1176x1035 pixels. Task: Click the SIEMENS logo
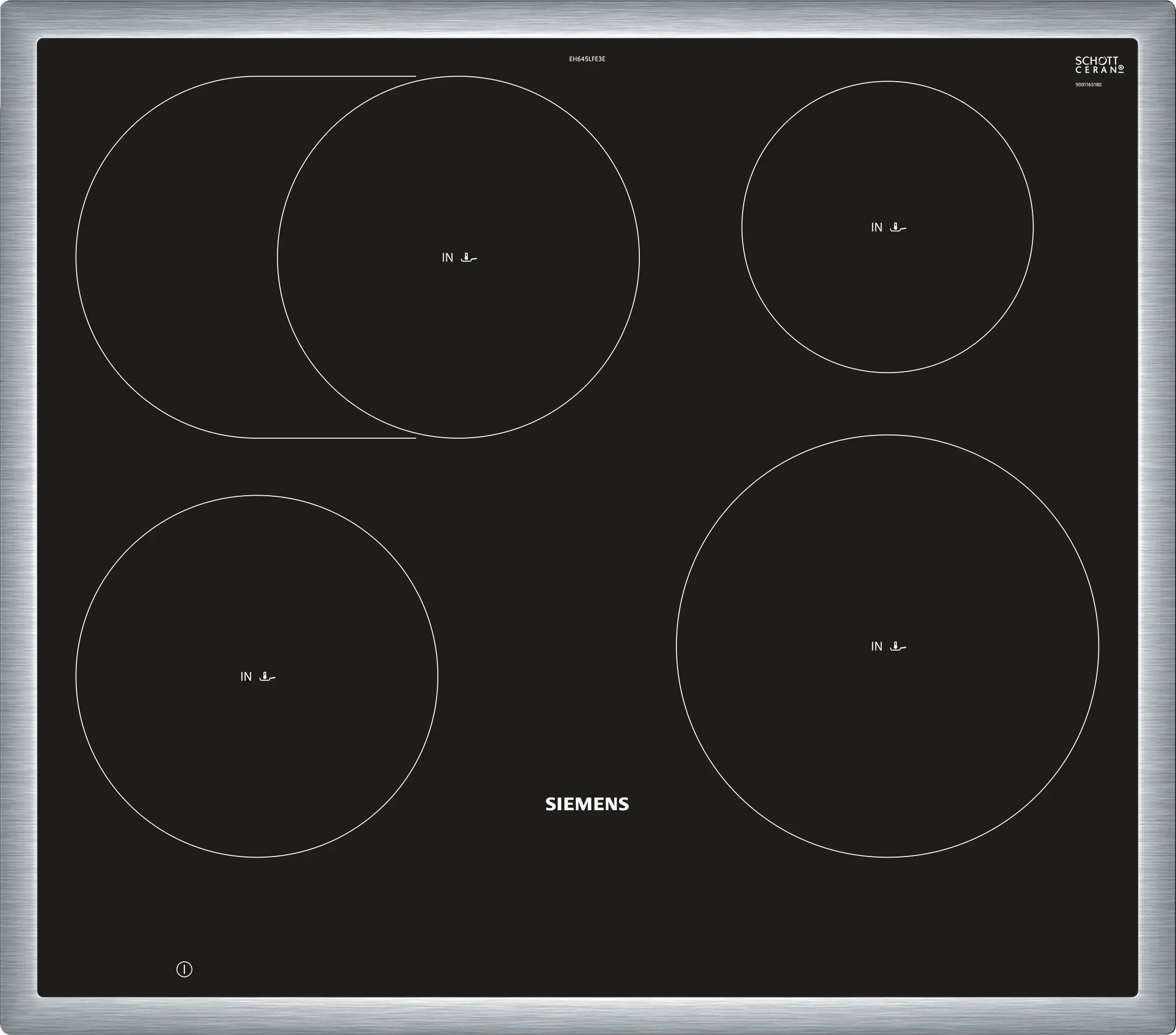[x=587, y=804]
